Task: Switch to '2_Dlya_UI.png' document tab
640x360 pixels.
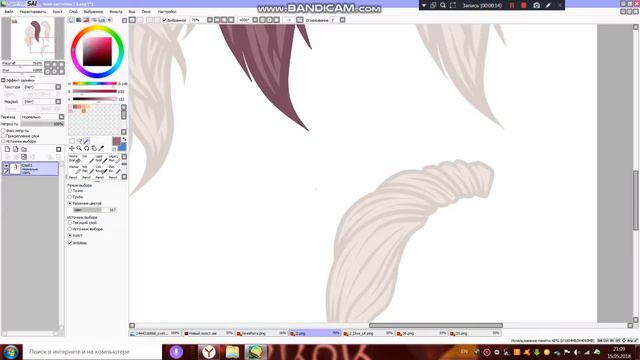Action: tap(368, 333)
